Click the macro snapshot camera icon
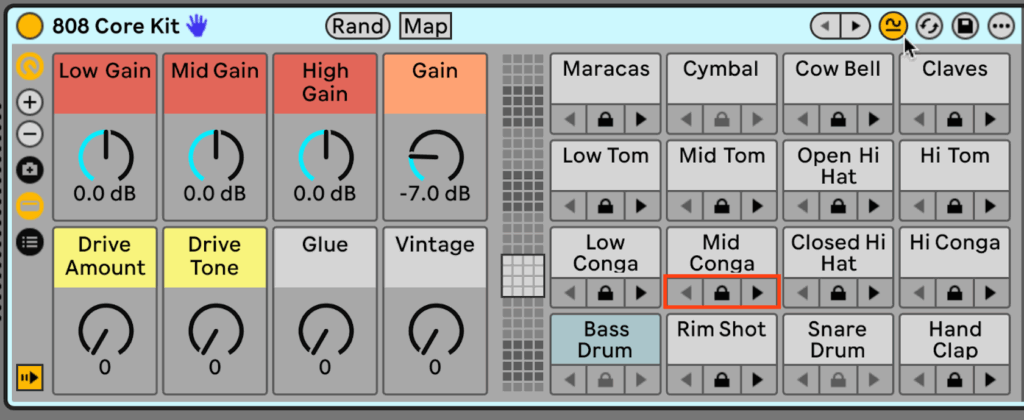Viewport: 1024px width, 420px height. 30,170
